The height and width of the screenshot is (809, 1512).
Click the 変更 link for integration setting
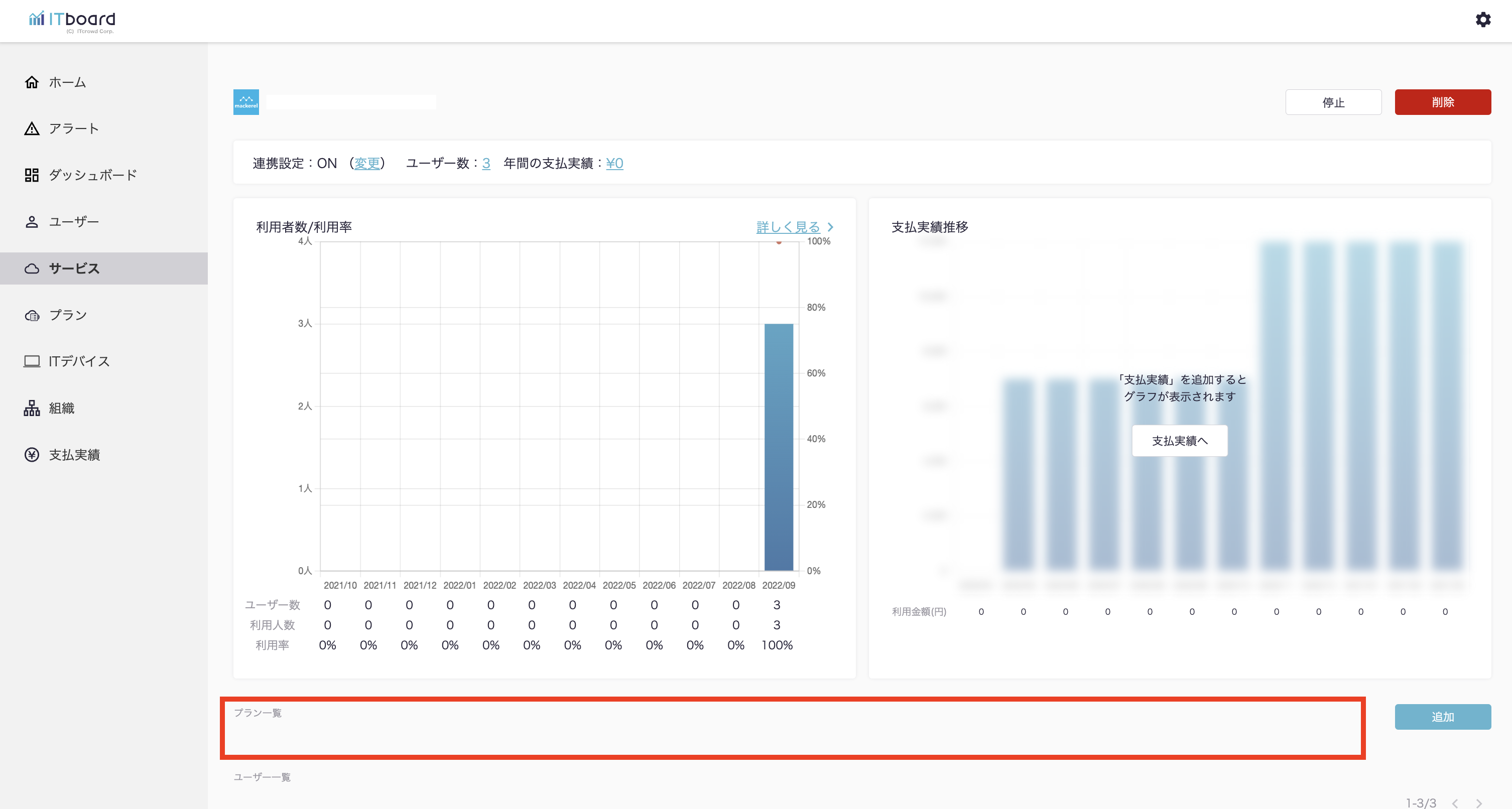367,163
